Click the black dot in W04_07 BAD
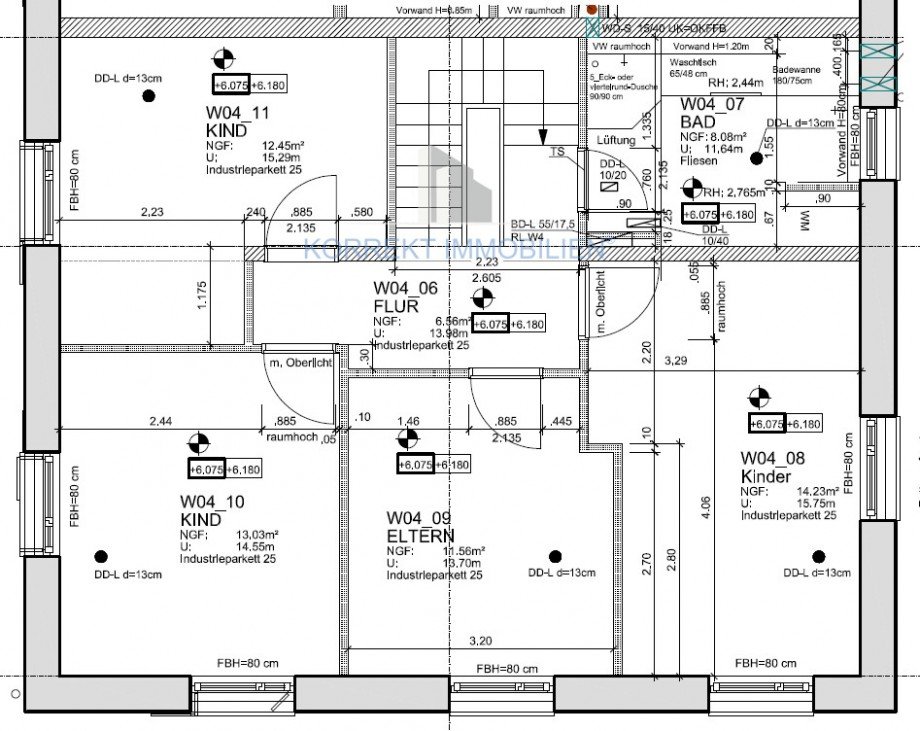Screen dimensions: 920x731 tap(756, 158)
